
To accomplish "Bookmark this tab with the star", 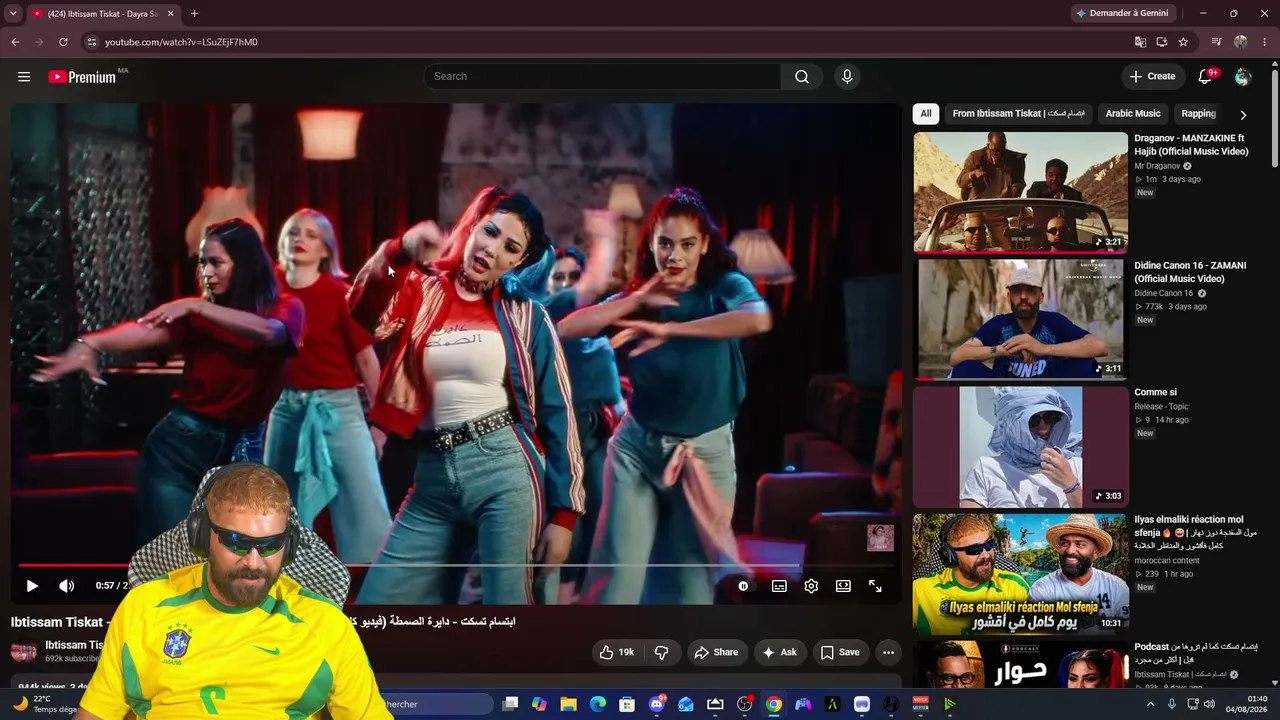I will [1183, 42].
